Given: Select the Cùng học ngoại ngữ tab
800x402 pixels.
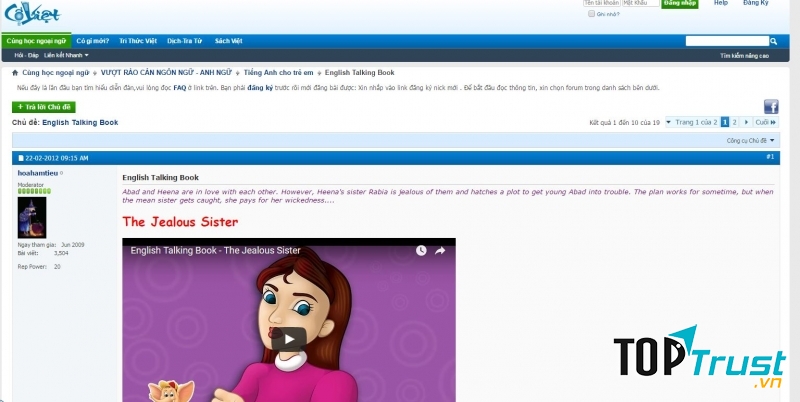Looking at the screenshot, I should 36,41.
